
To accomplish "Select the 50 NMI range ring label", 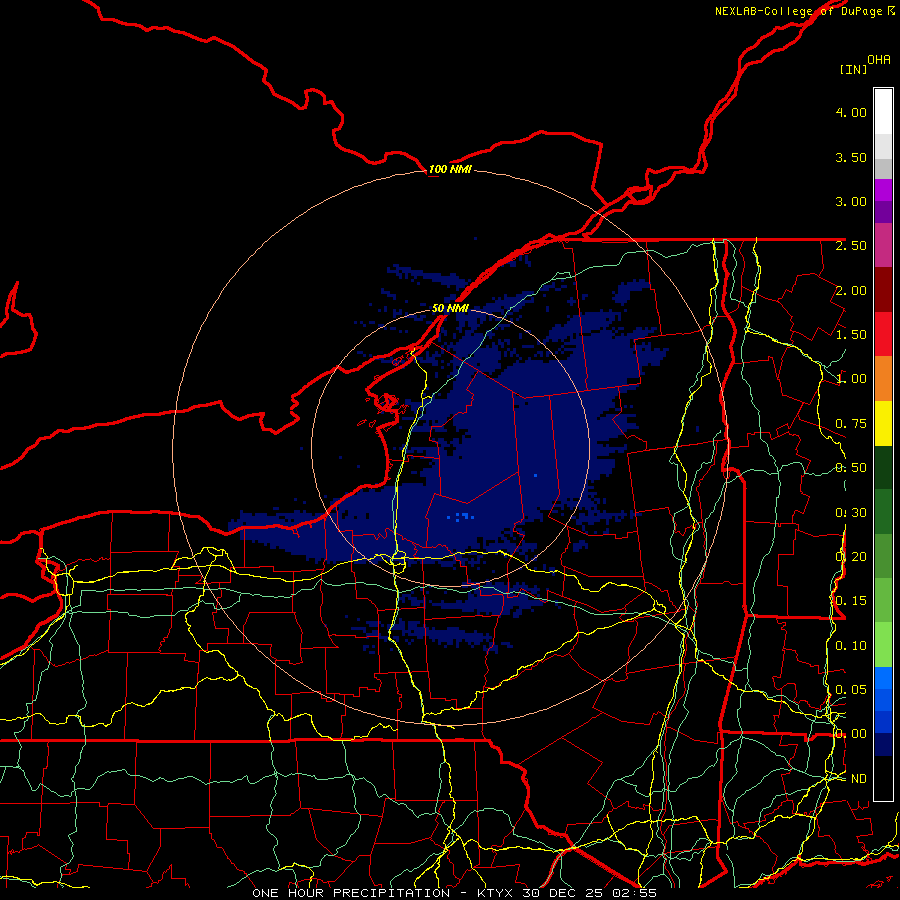I will [451, 308].
